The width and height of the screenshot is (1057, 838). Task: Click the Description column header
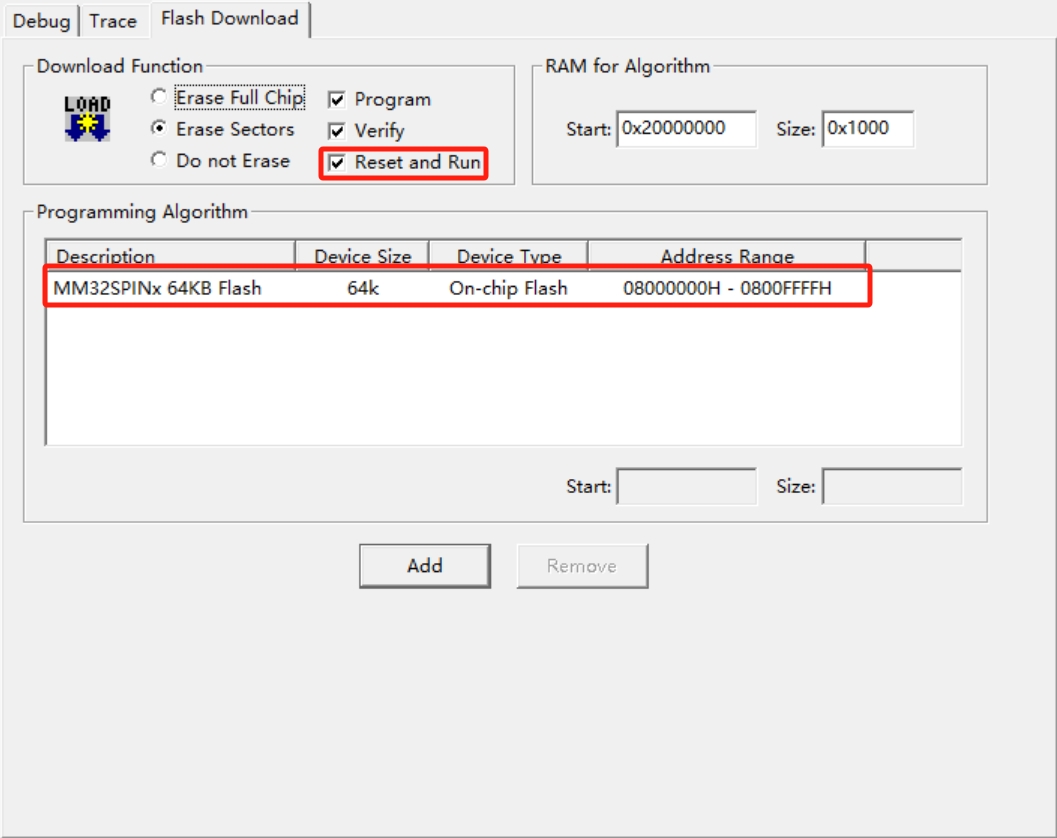point(170,256)
